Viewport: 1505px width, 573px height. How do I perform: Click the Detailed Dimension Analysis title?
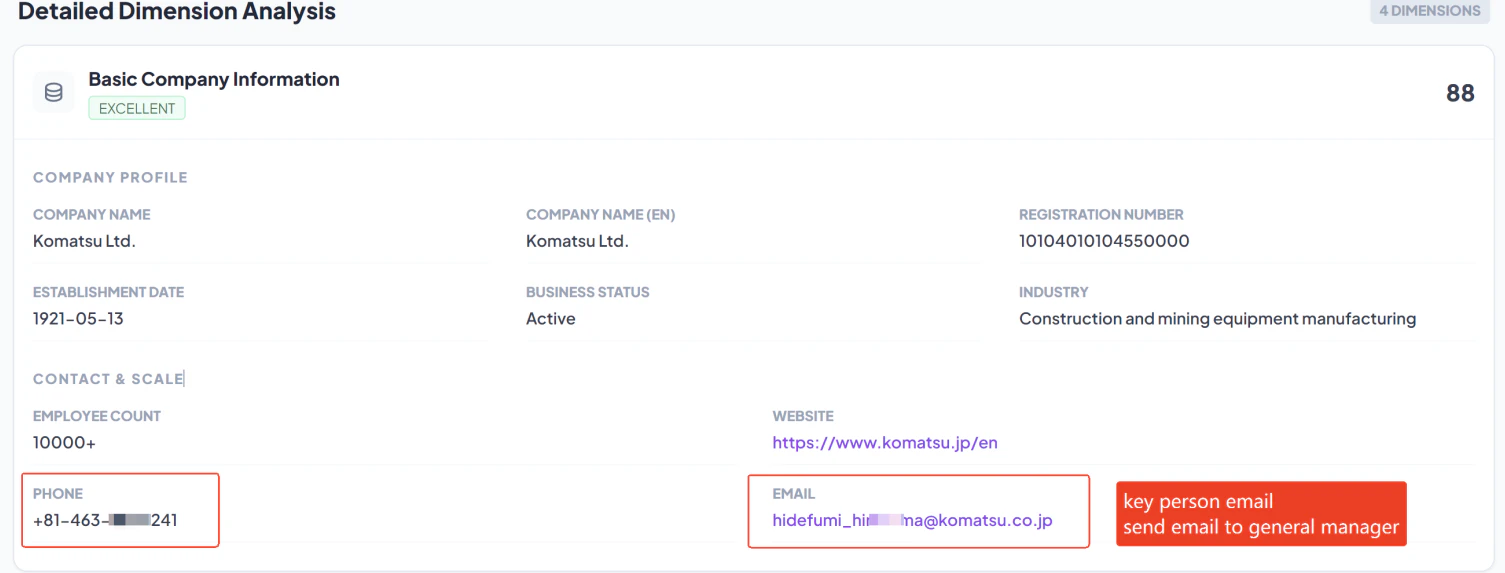[177, 12]
